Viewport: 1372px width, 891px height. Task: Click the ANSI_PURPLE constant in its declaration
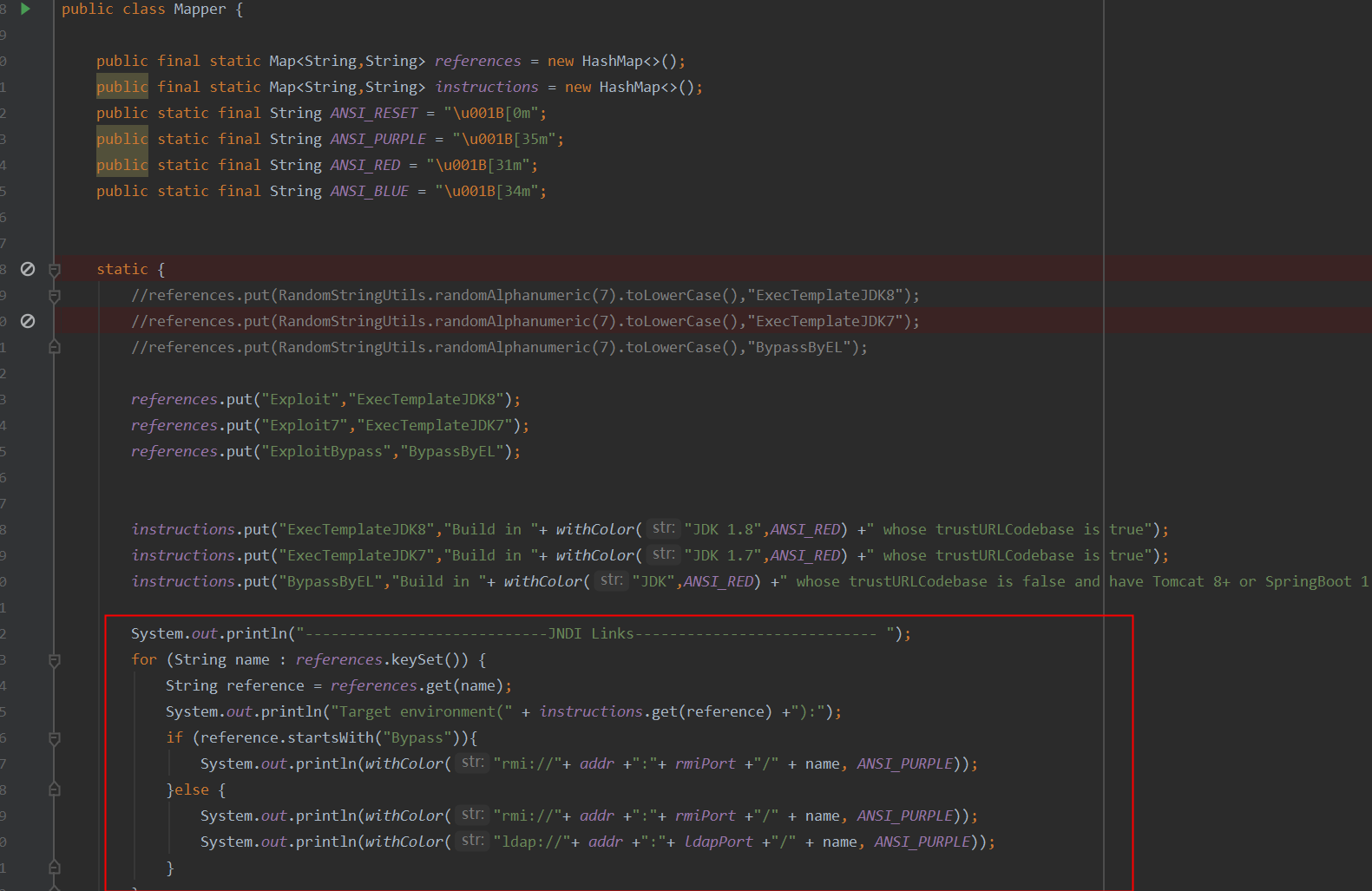(x=378, y=140)
